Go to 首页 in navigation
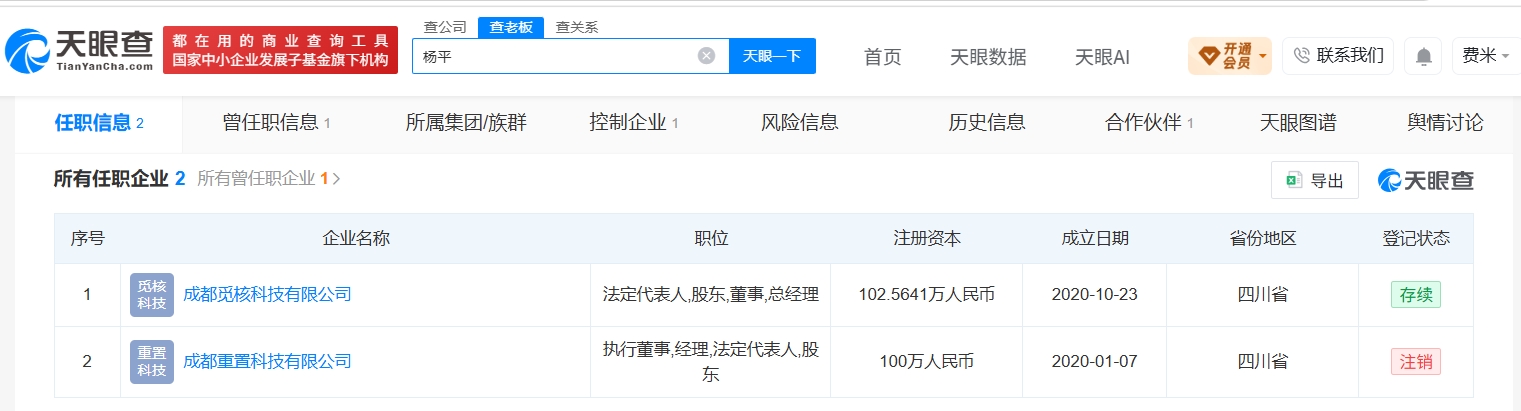The height and width of the screenshot is (411, 1521). (x=882, y=57)
